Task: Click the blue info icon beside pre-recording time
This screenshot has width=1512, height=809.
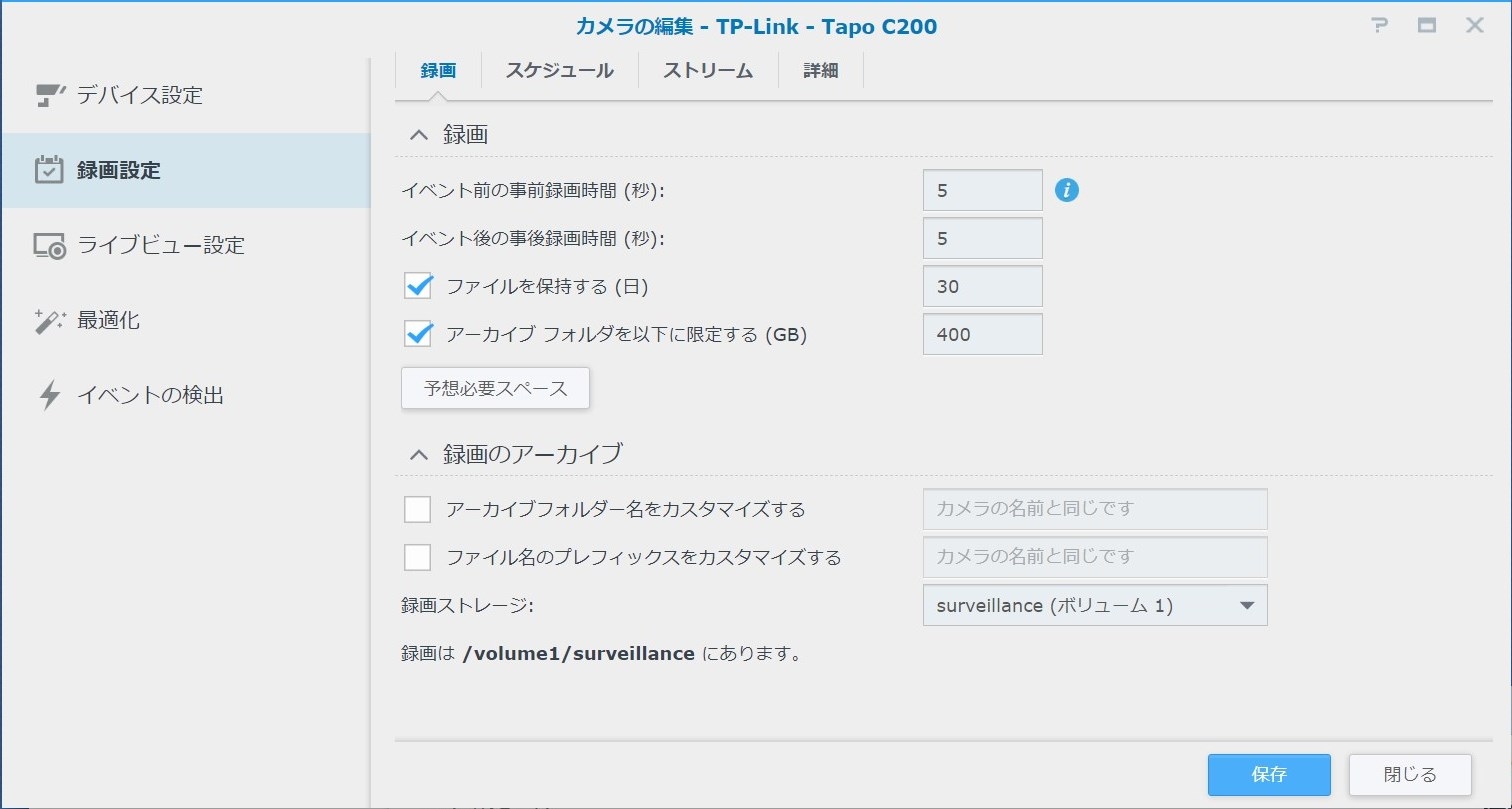Action: point(1067,190)
